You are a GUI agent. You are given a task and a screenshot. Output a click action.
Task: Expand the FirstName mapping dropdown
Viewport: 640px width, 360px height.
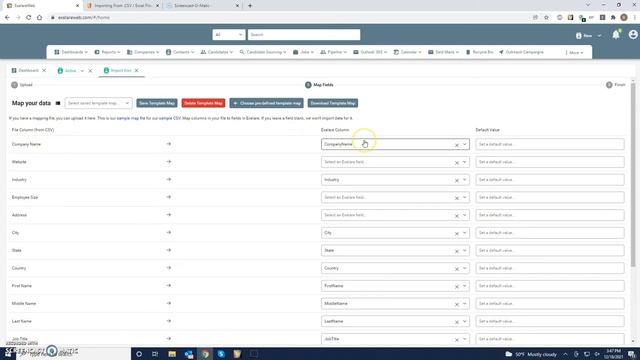point(464,286)
